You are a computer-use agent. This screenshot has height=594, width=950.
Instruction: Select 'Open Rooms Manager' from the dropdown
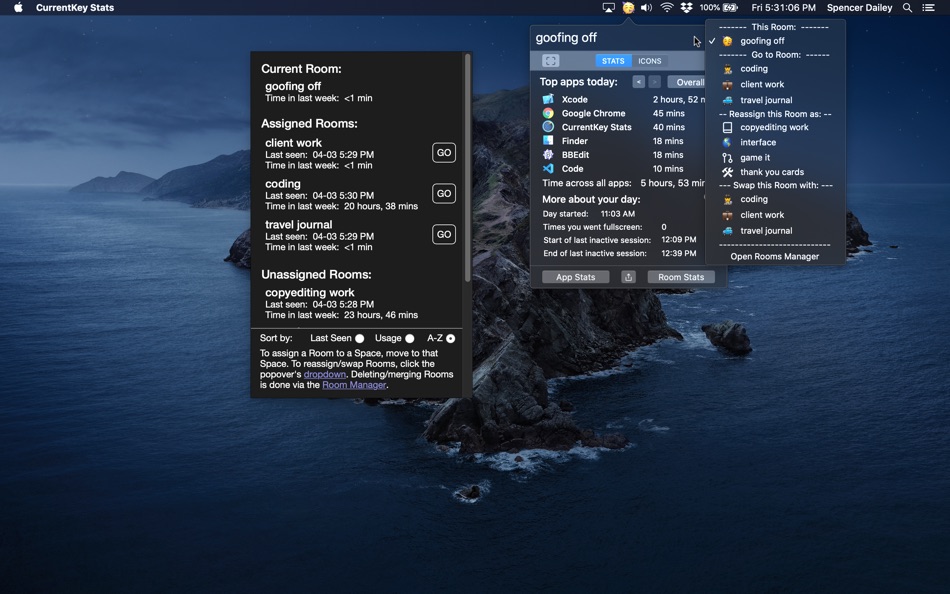774,257
